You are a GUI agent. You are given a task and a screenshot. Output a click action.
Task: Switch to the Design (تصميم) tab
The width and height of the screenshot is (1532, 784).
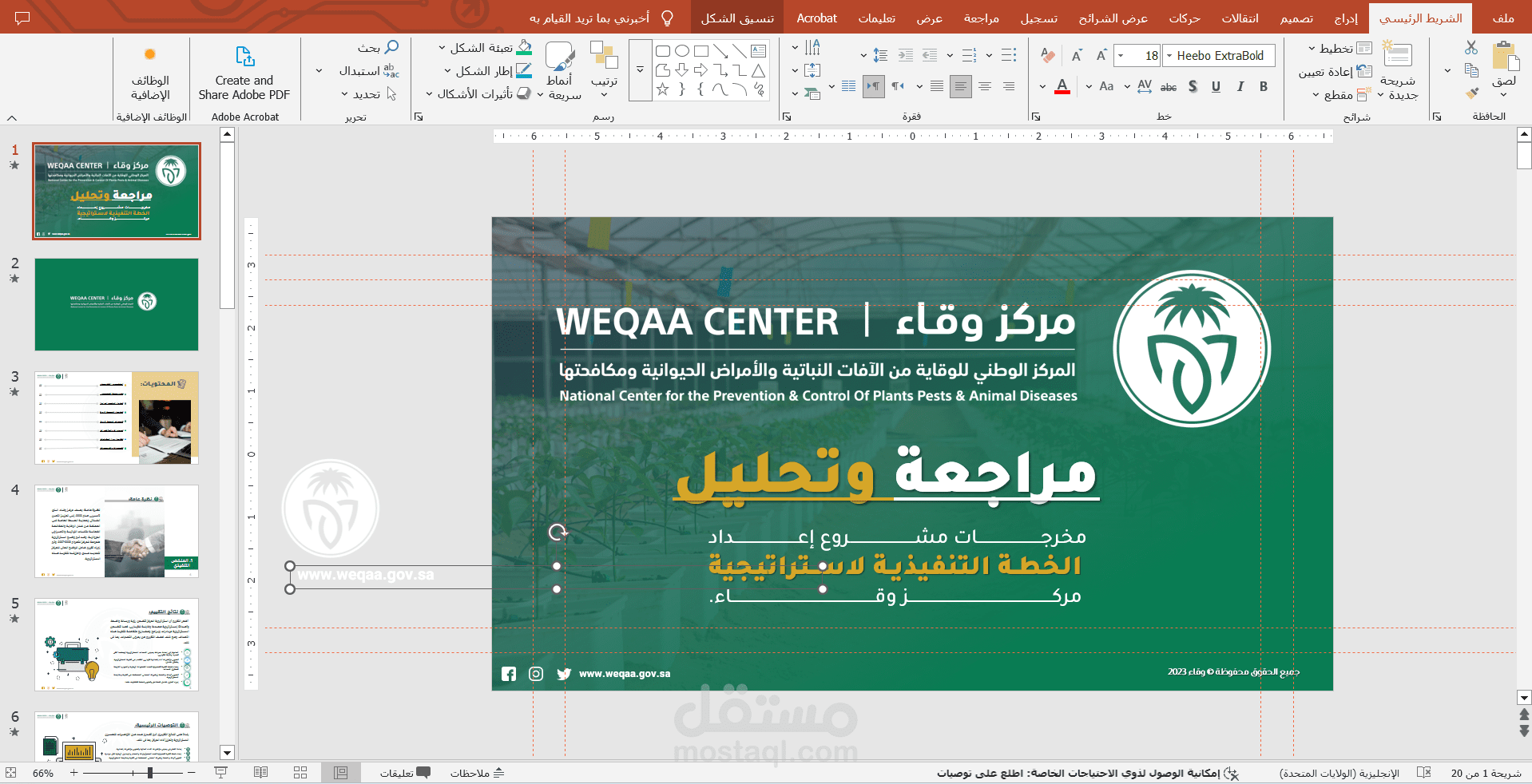[x=1296, y=18]
